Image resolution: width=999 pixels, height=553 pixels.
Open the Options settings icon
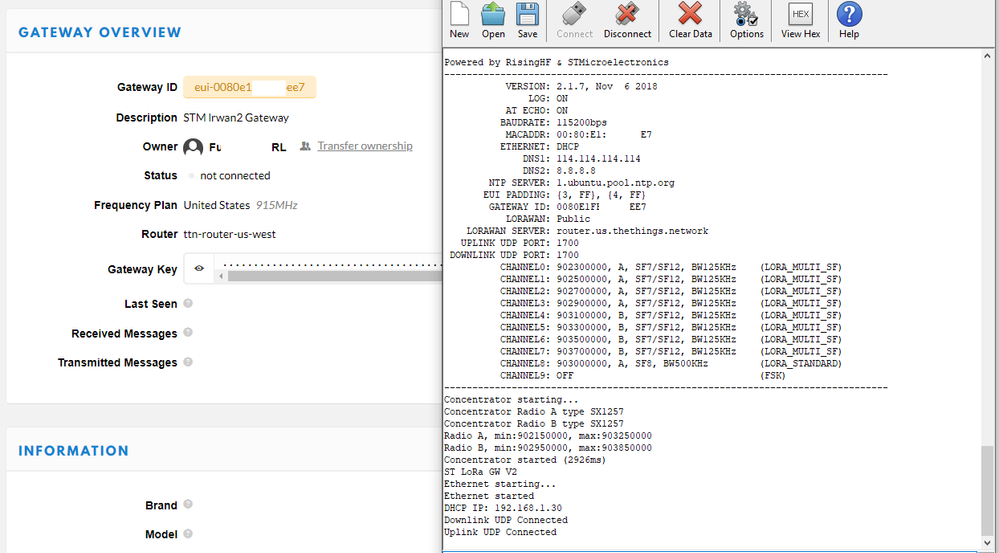(746, 20)
